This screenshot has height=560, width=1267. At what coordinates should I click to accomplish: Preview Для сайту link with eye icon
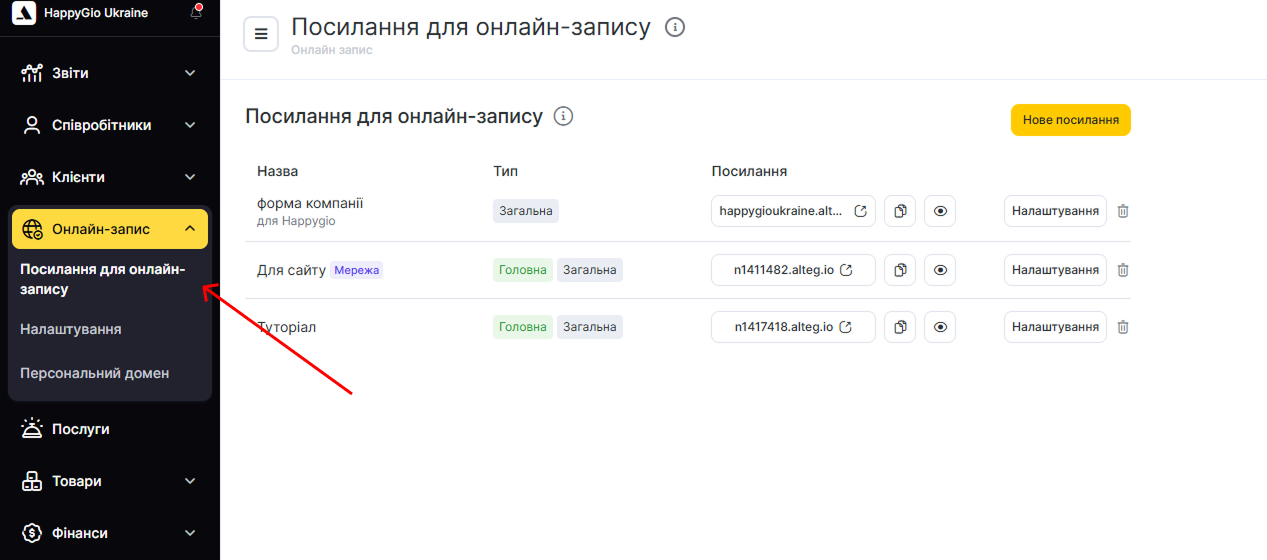pos(940,270)
